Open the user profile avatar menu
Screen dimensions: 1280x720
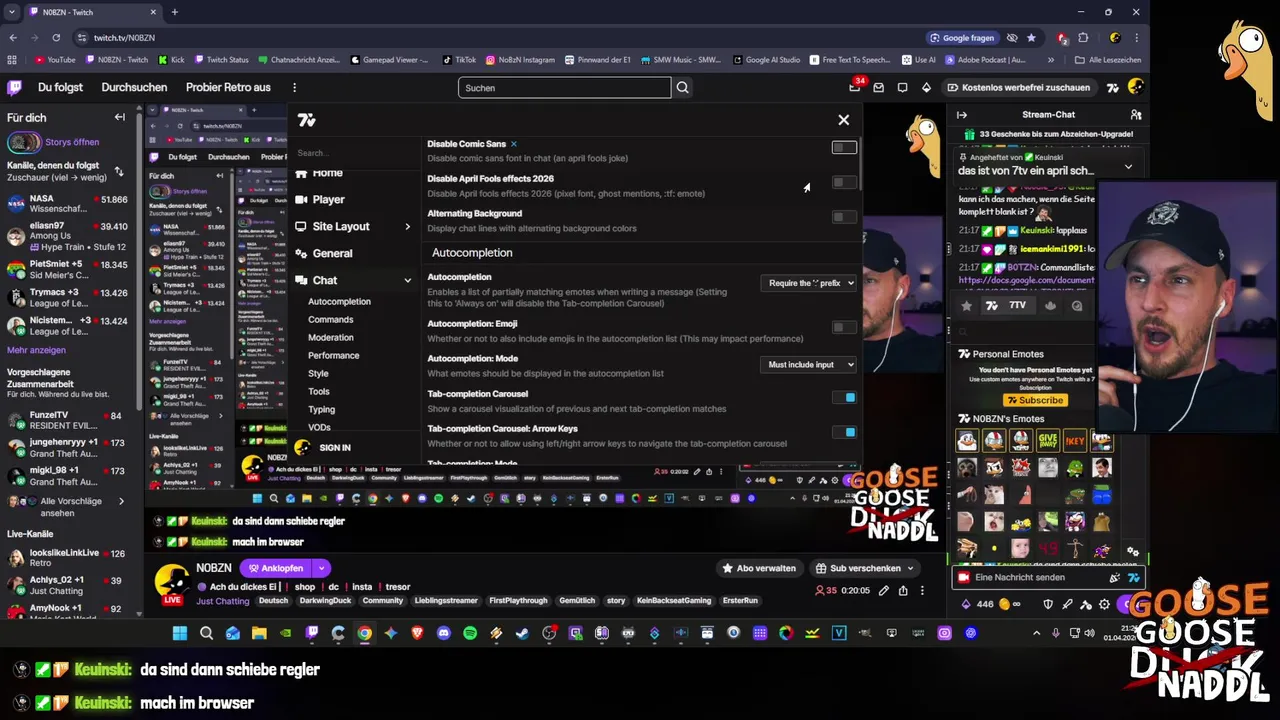point(1135,88)
